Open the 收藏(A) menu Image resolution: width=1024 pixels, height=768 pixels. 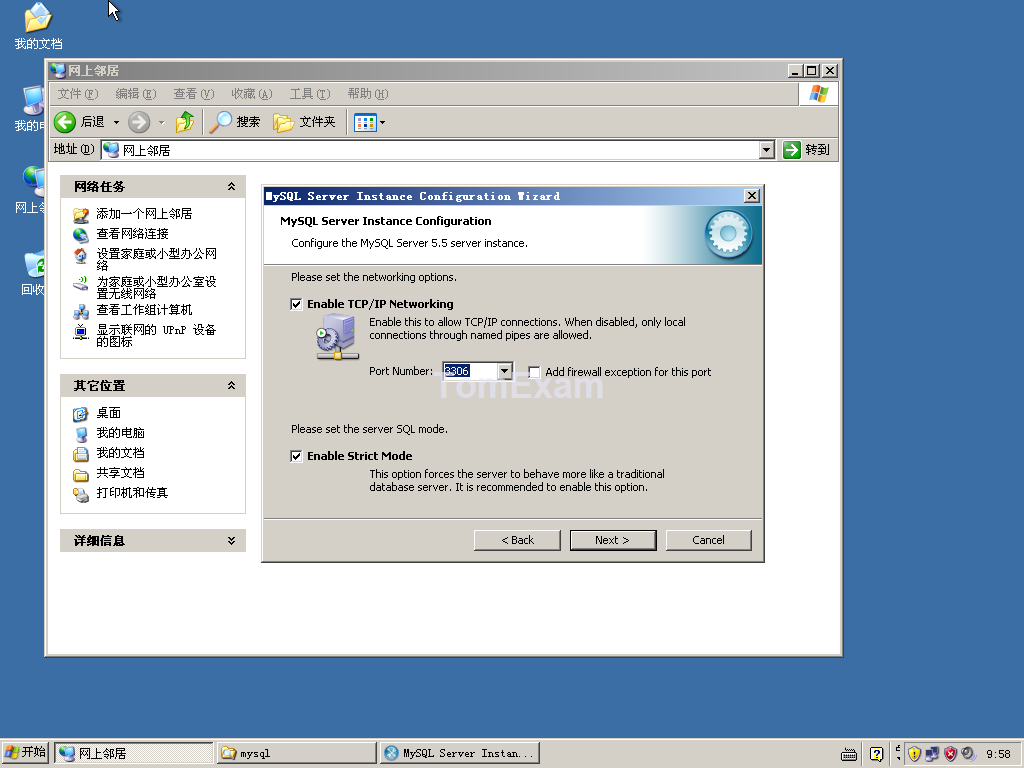click(251, 94)
